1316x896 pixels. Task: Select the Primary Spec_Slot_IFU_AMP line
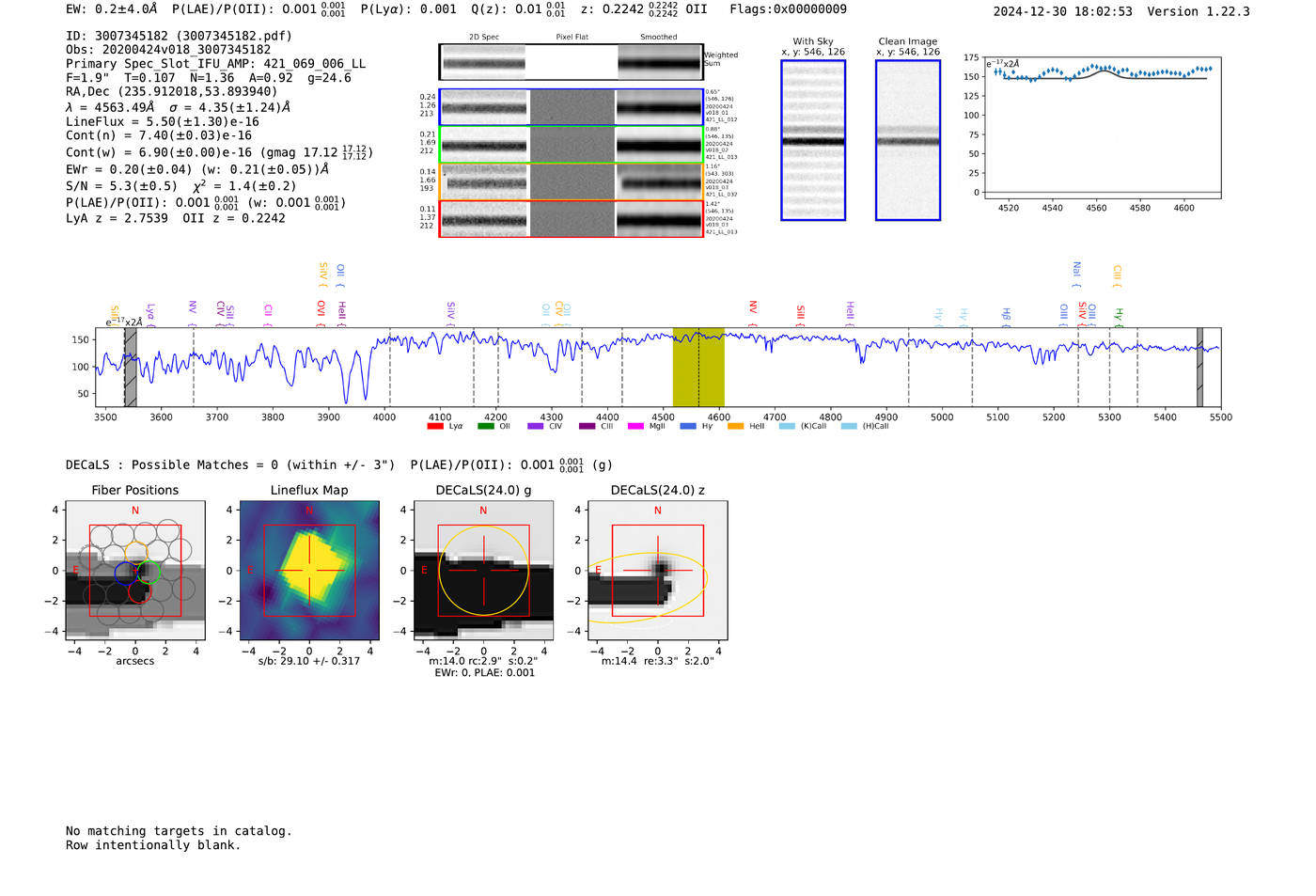coord(216,64)
